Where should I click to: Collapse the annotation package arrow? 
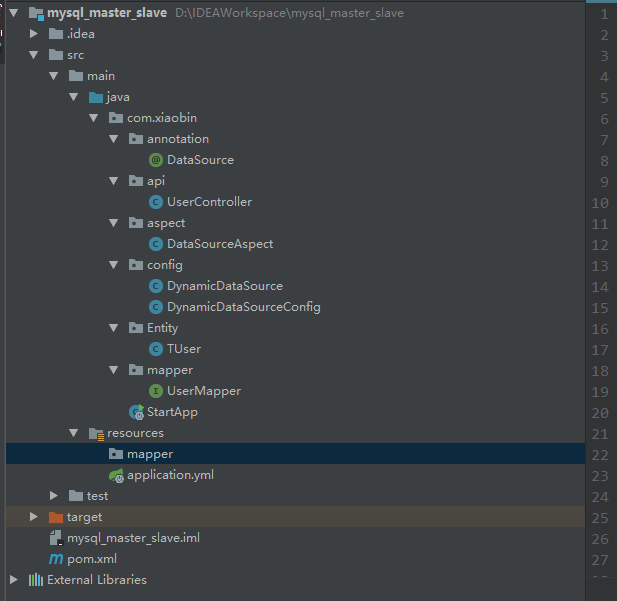(x=114, y=139)
